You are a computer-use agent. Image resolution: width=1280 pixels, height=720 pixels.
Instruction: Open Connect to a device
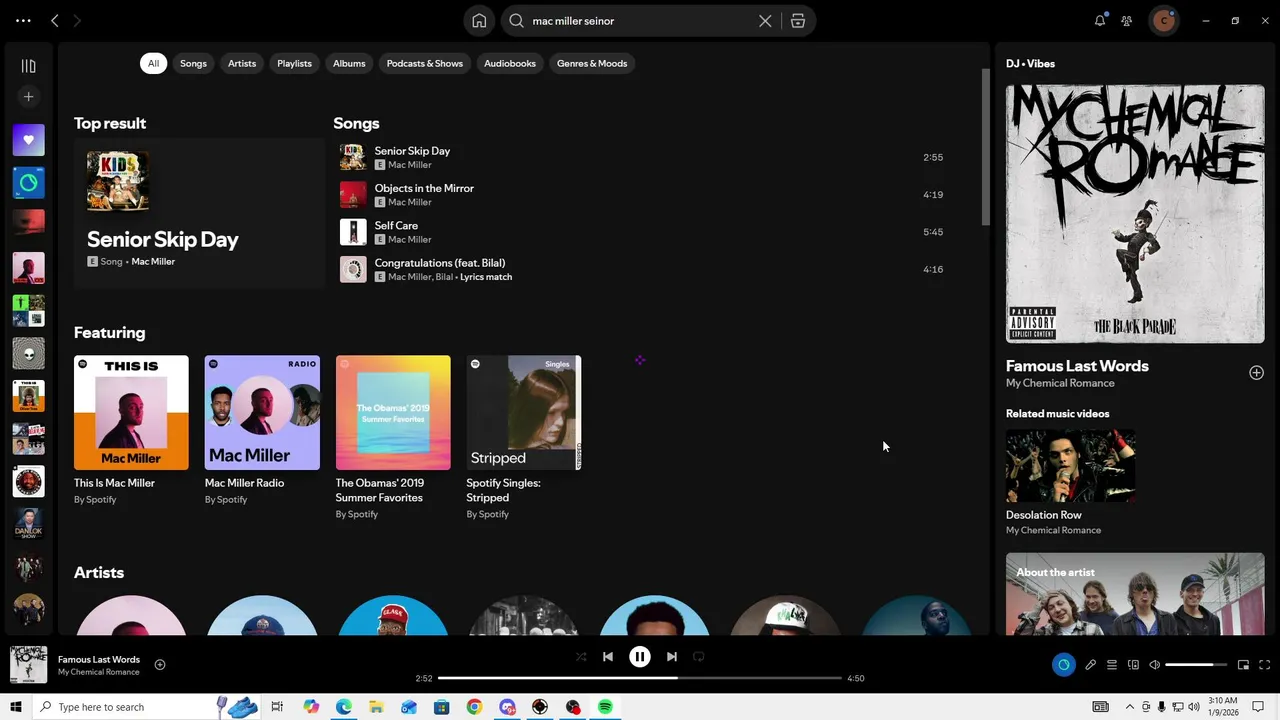[x=1133, y=665]
